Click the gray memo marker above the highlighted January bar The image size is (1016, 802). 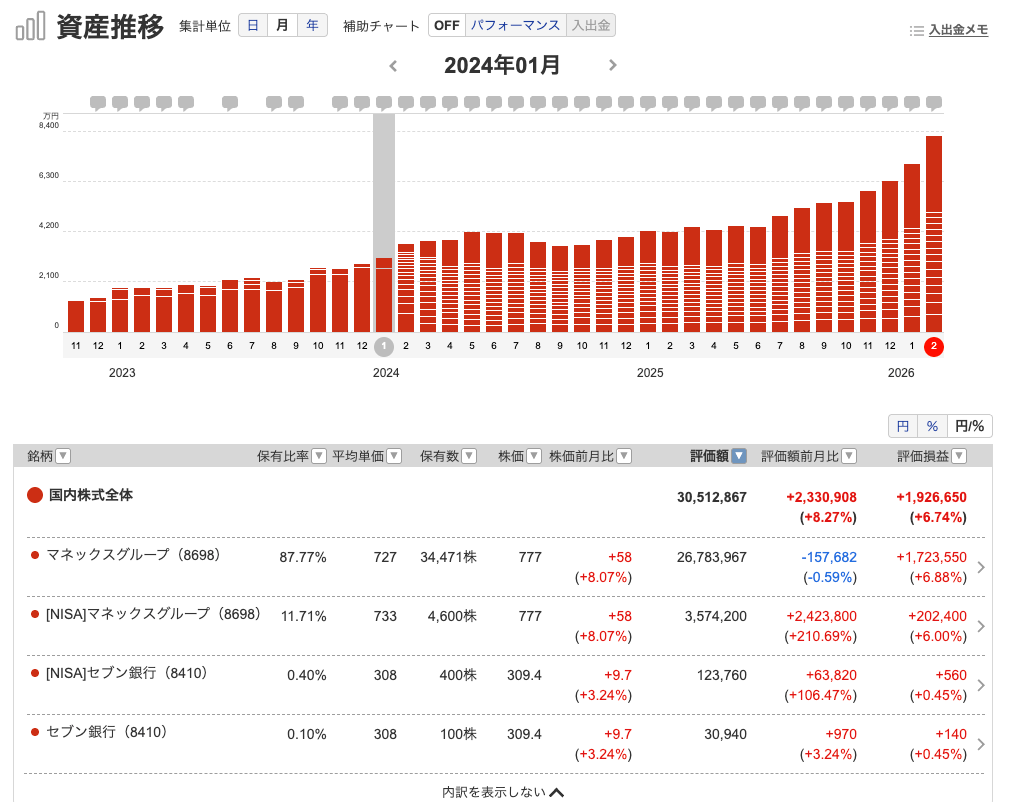point(383,101)
